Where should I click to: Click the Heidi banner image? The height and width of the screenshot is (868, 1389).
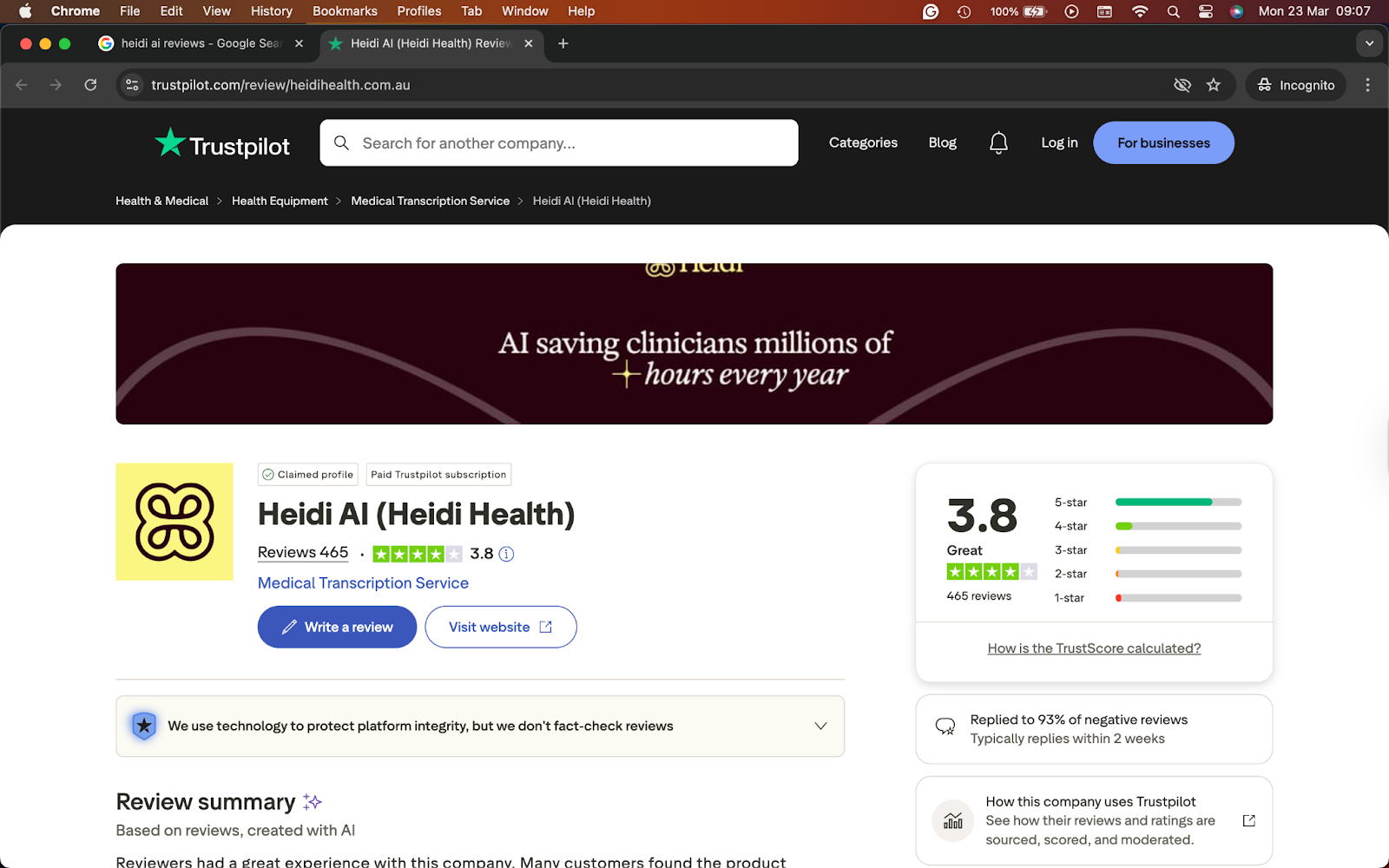pos(694,344)
